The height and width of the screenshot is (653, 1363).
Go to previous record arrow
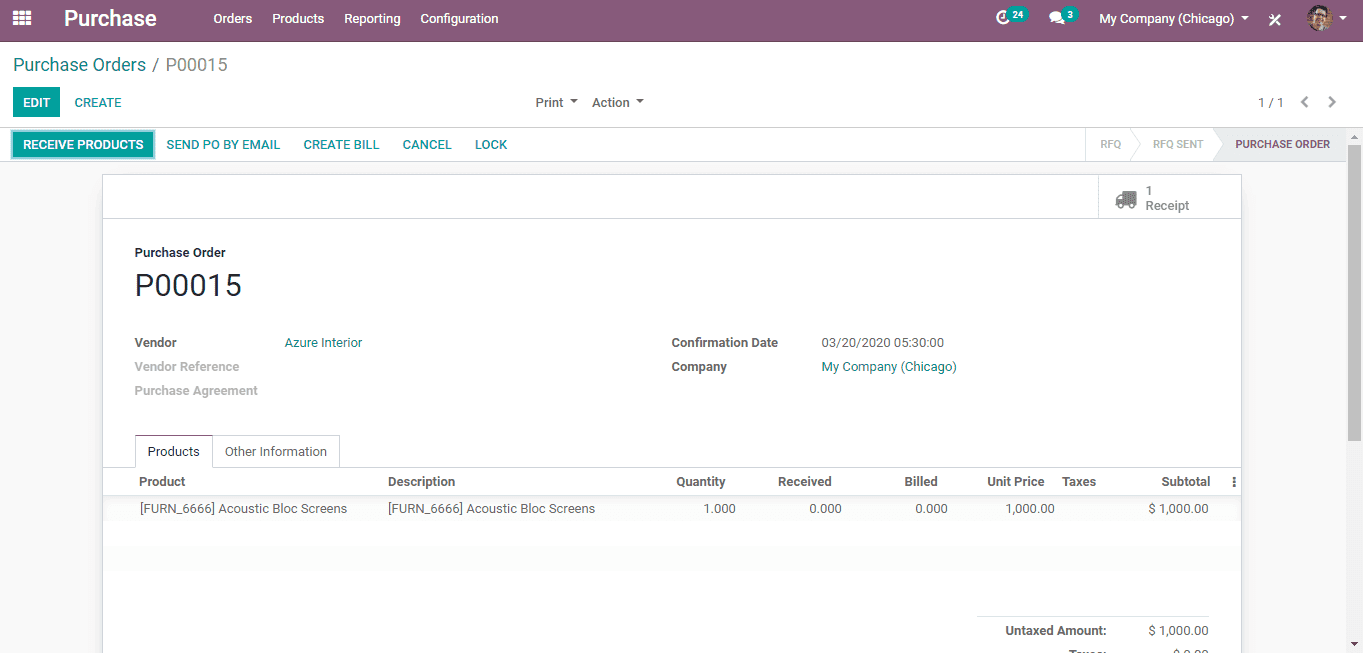1305,102
